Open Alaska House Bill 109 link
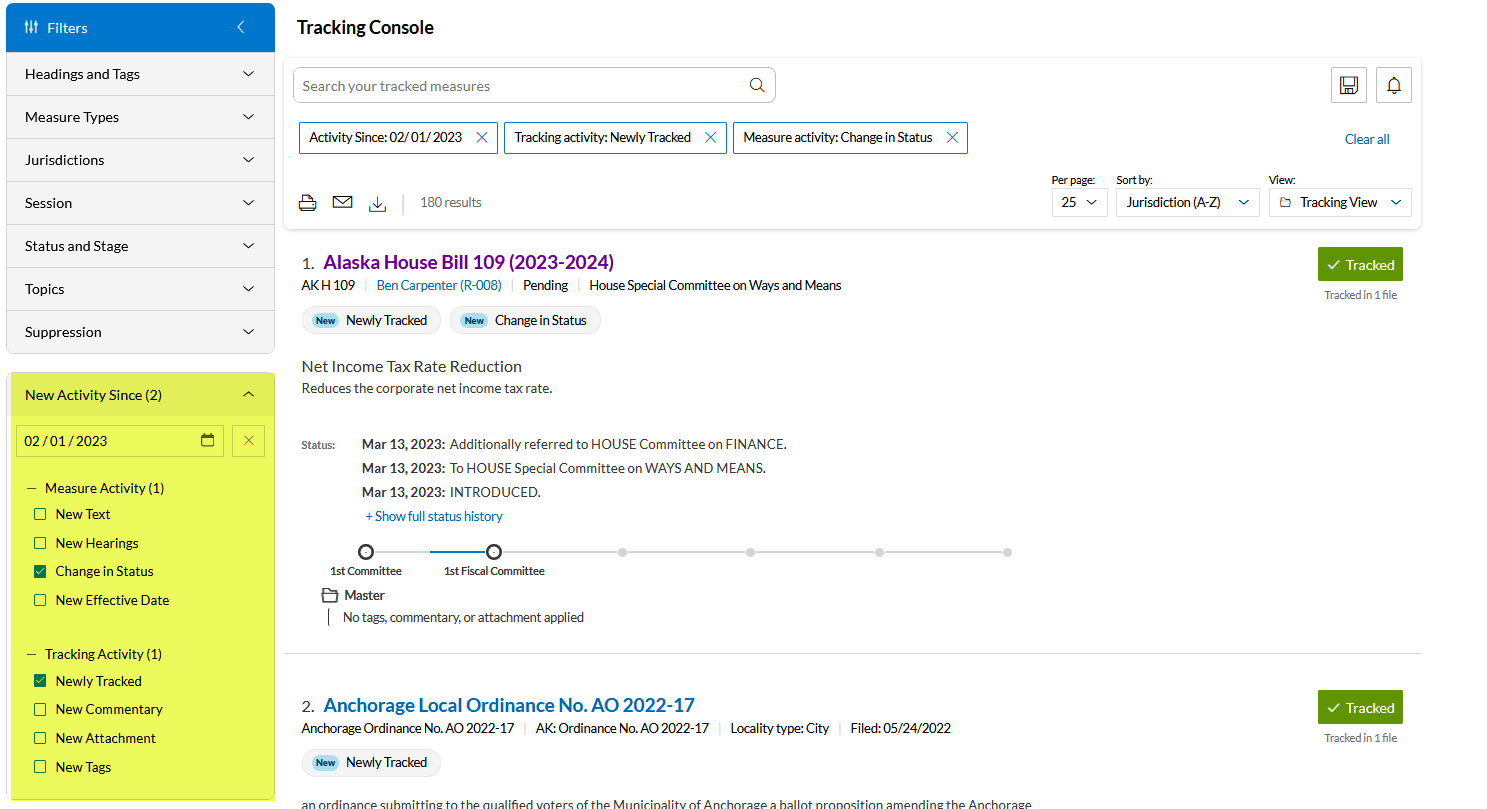This screenshot has height=809, width=1487. point(468,262)
